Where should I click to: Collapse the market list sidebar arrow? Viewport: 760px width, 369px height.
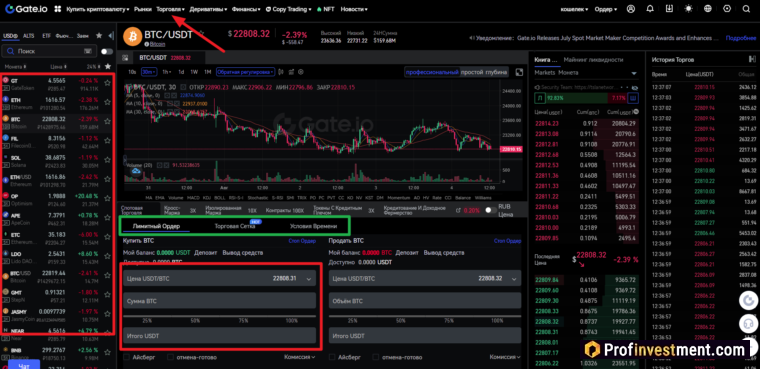click(x=111, y=35)
